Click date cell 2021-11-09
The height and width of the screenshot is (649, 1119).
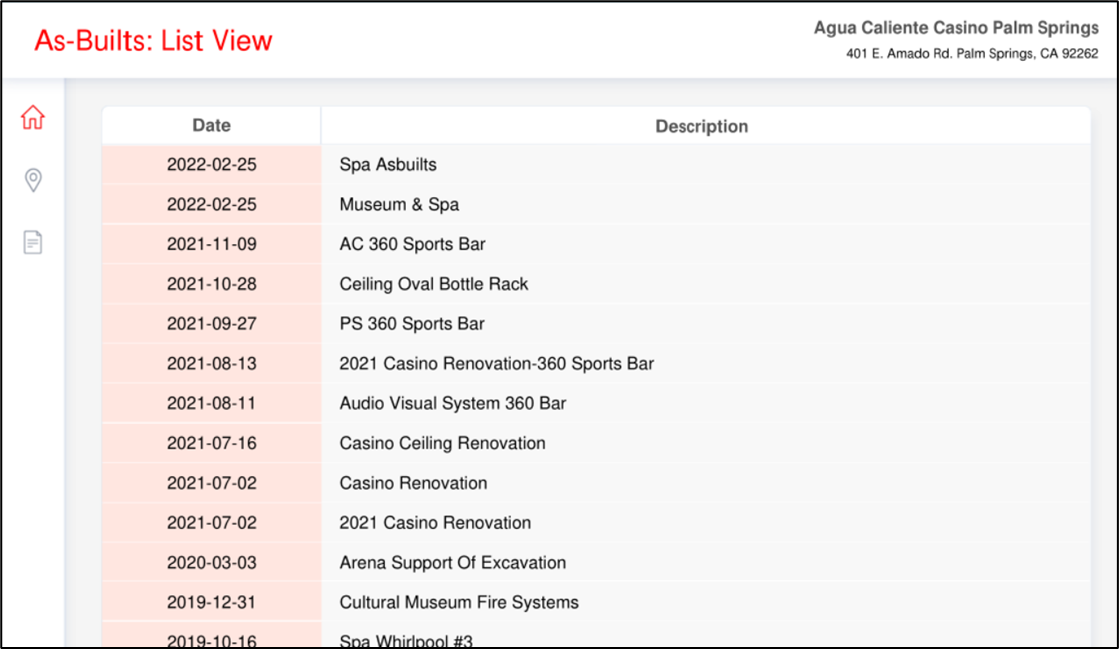(211, 244)
